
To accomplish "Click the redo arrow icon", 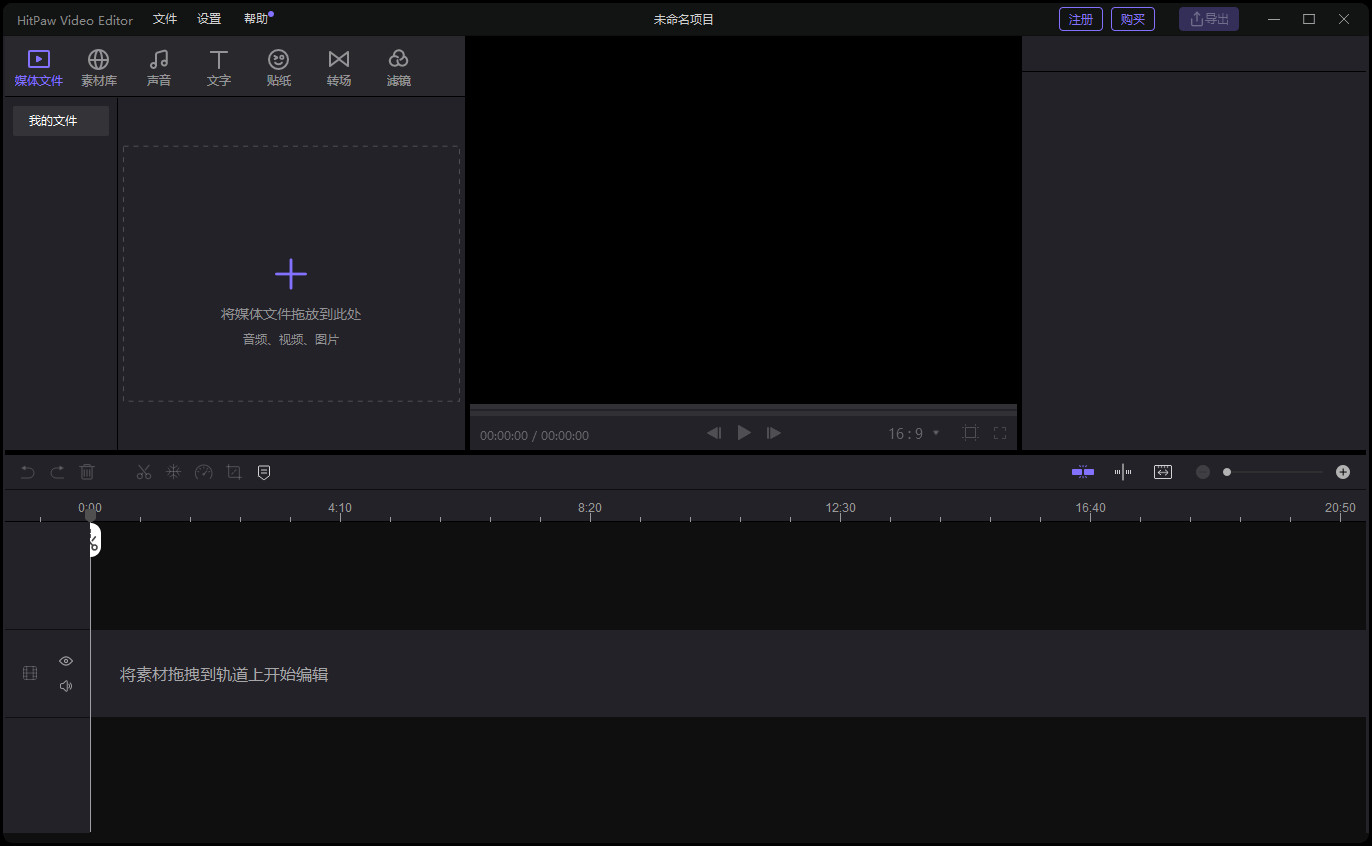I will 58,472.
